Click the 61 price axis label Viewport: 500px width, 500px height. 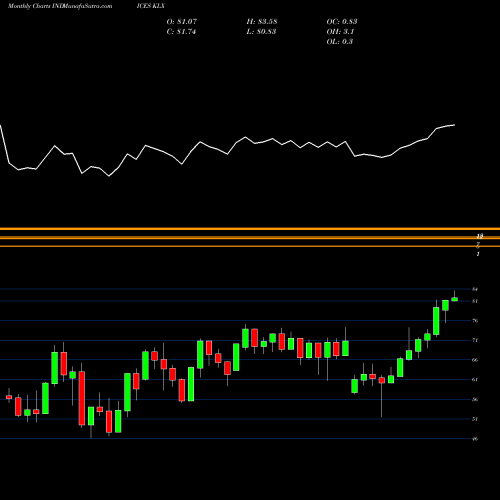tap(475, 380)
